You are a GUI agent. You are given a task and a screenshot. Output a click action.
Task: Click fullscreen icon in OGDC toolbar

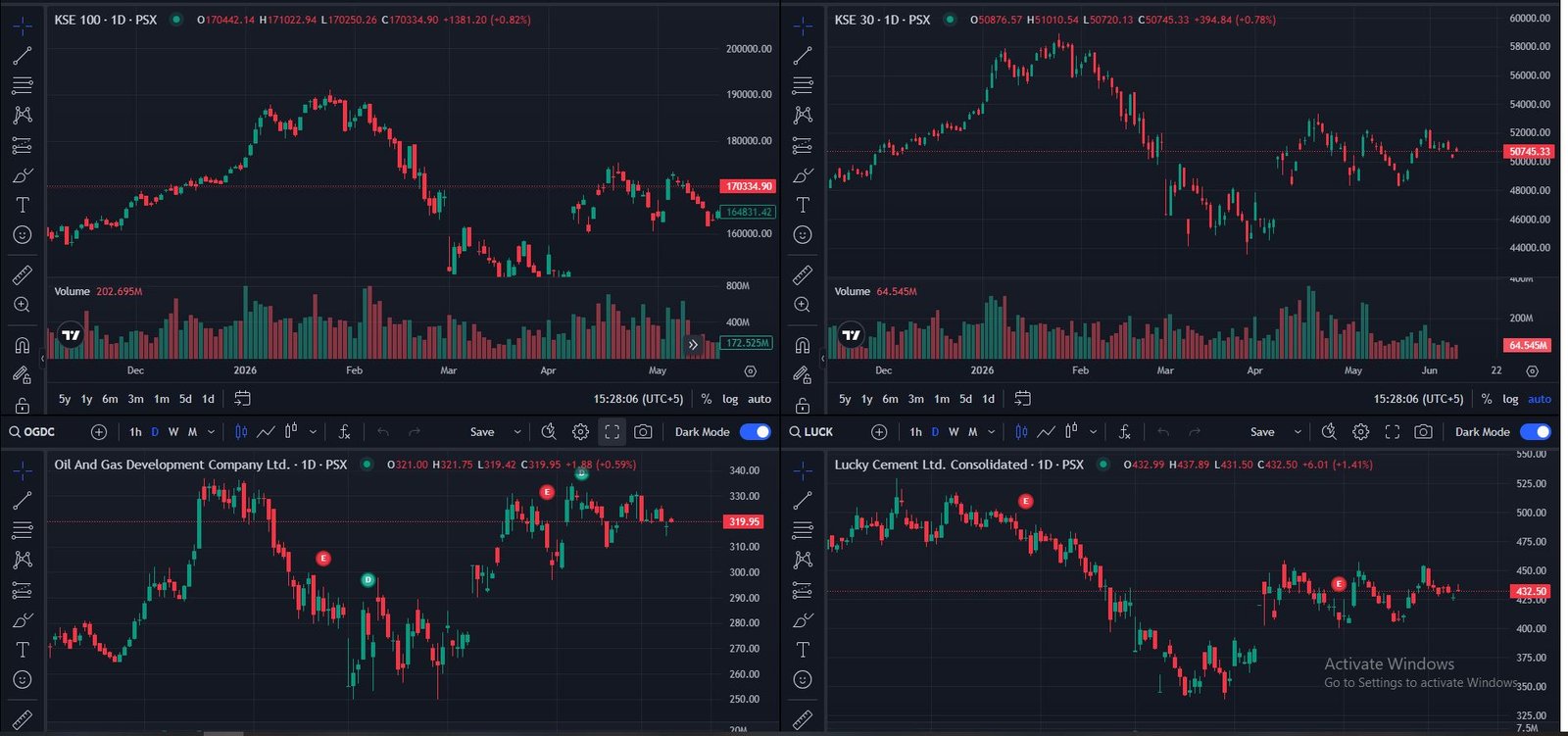coord(612,431)
